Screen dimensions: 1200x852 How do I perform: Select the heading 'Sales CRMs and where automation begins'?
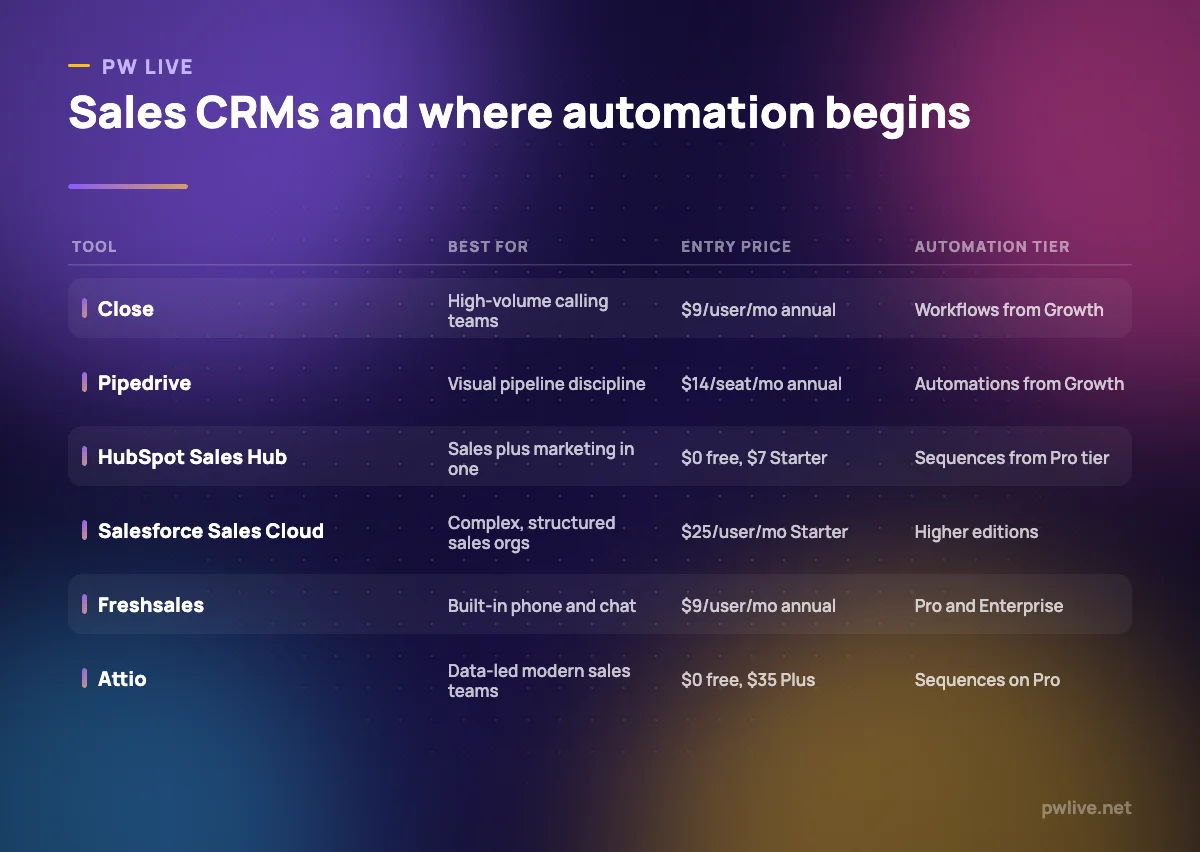pyautogui.click(x=519, y=114)
